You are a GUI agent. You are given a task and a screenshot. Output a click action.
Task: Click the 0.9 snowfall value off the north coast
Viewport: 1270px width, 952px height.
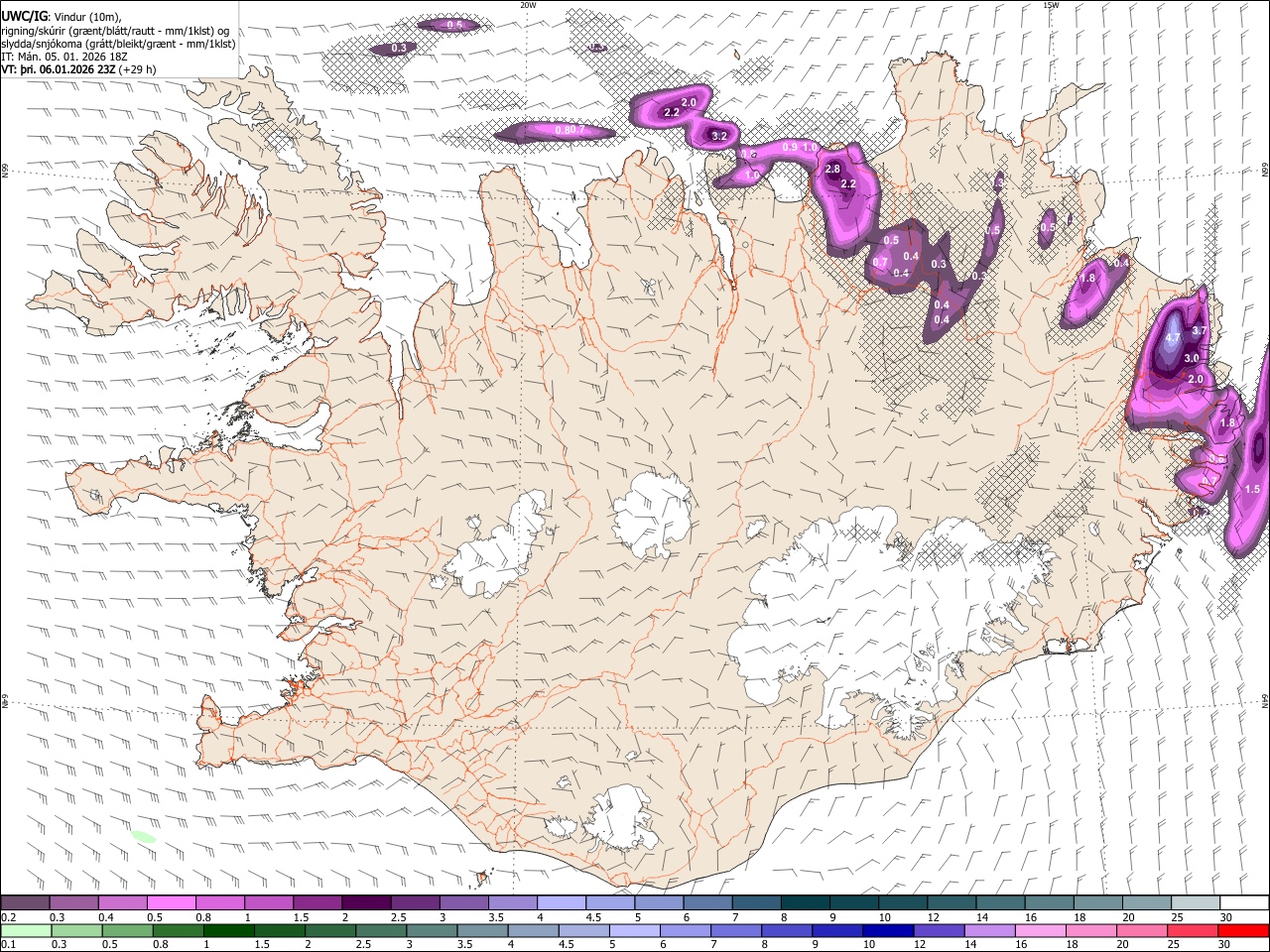pos(790,147)
